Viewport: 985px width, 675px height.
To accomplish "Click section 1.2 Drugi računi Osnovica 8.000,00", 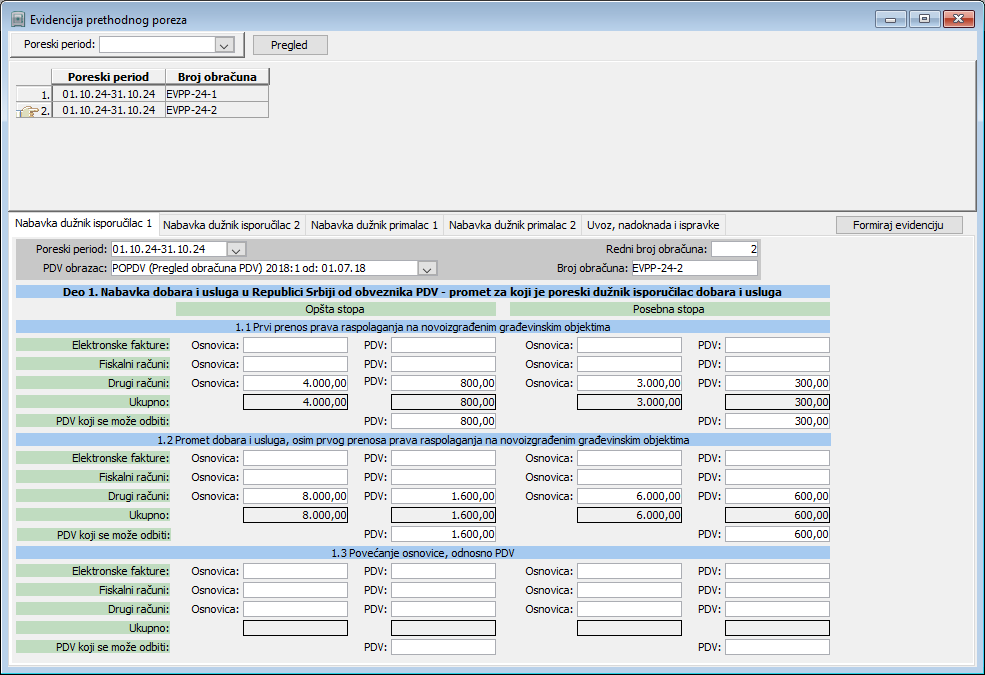I will (295, 496).
